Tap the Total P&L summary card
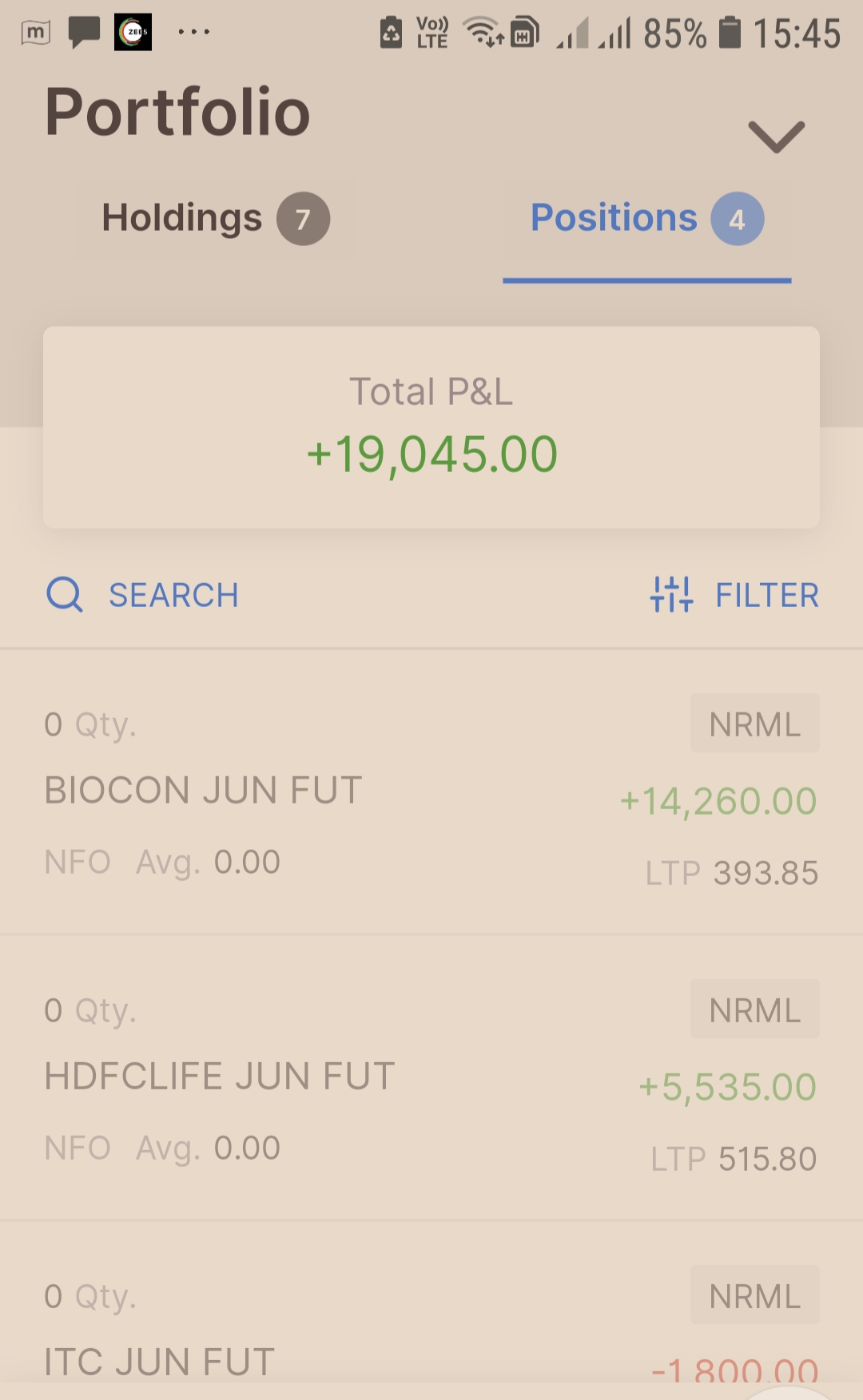The image size is (863, 1400). (431, 427)
